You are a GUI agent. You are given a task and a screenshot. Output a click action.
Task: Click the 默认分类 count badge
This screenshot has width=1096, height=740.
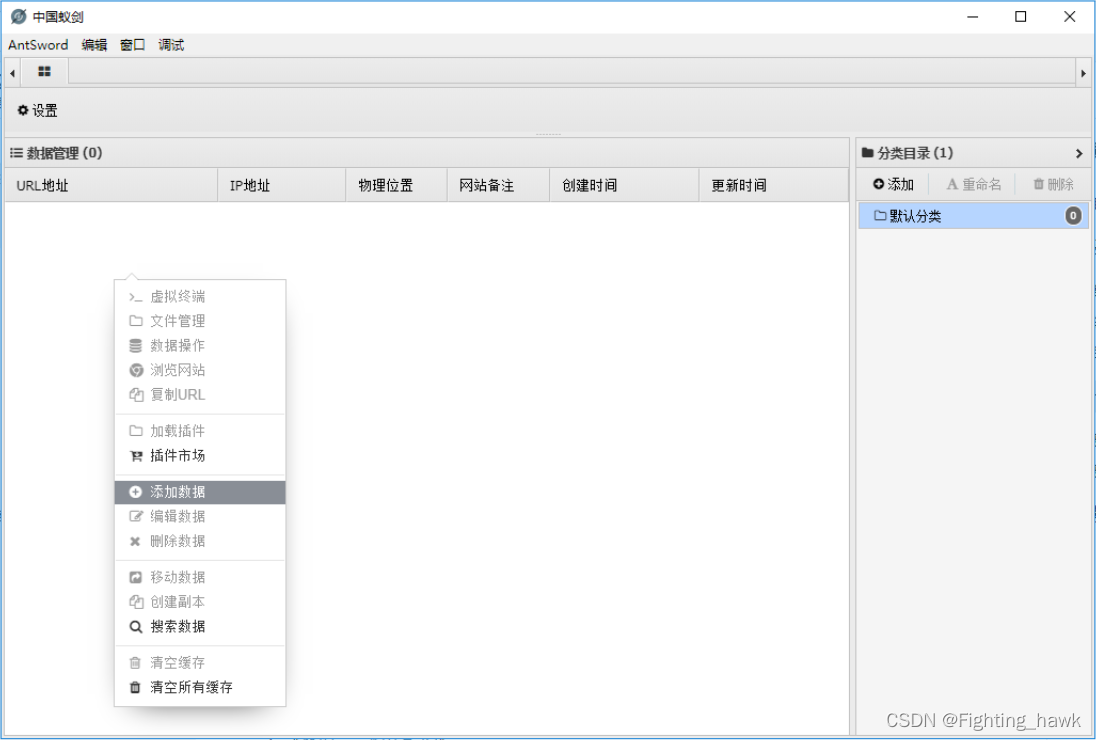tap(1073, 216)
